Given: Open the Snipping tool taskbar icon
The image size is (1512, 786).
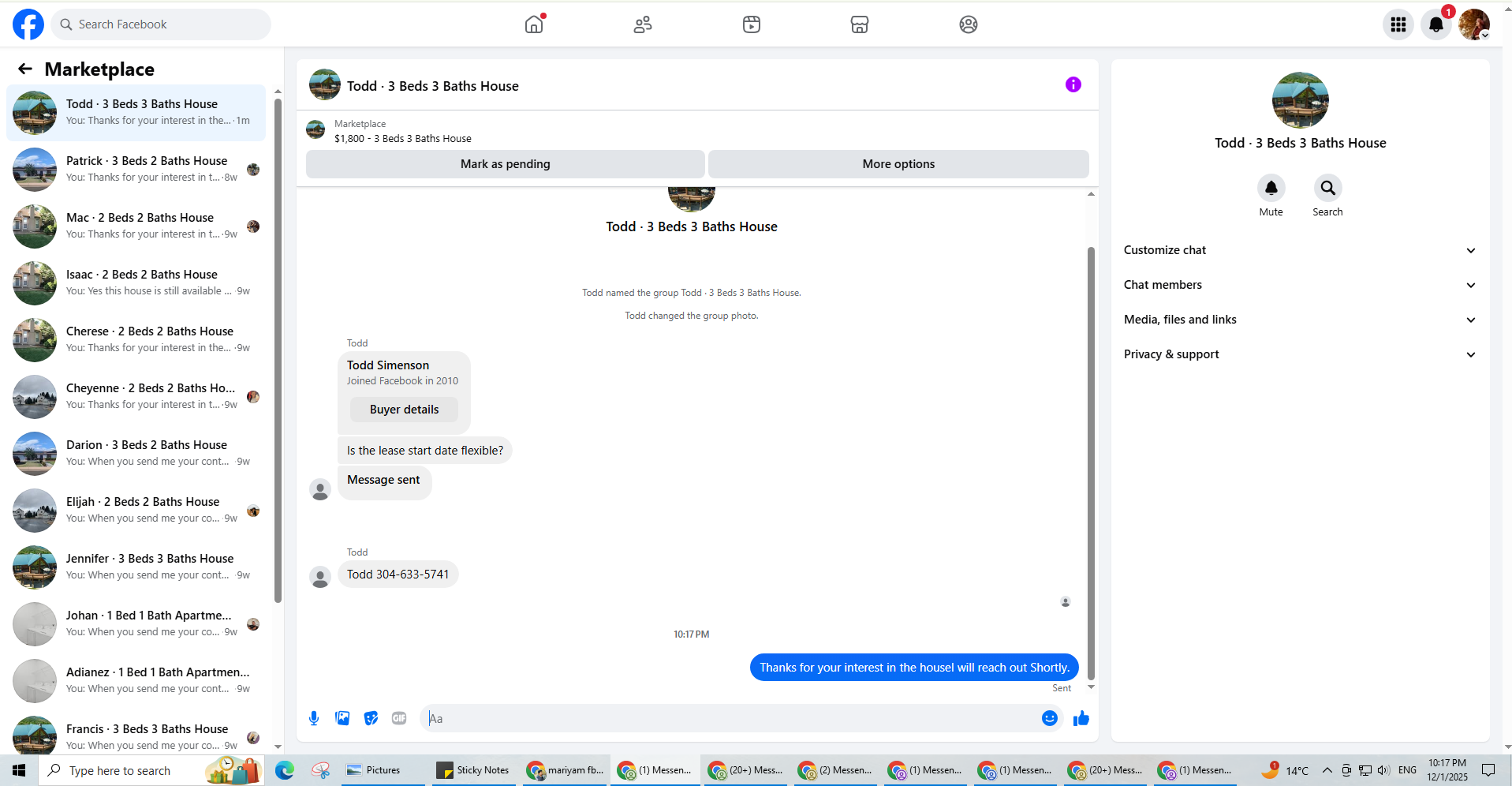Looking at the screenshot, I should (320, 770).
